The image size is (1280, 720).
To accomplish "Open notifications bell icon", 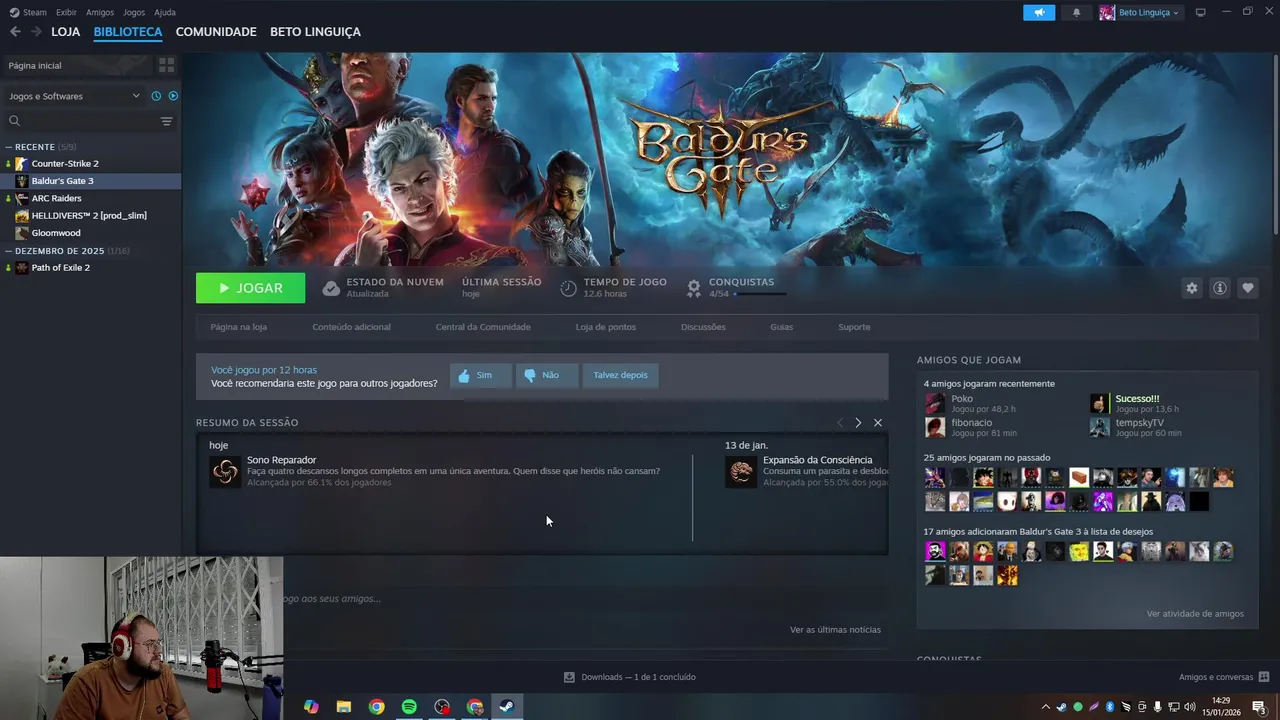I will tap(1077, 12).
